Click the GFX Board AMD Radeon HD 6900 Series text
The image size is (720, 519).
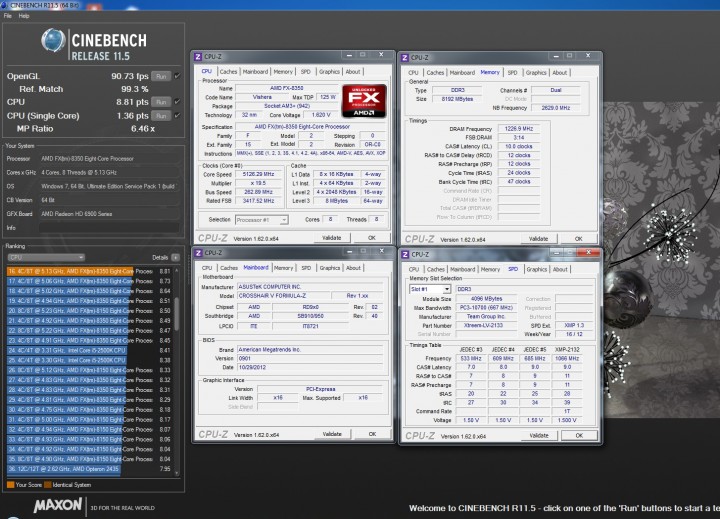coord(77,214)
